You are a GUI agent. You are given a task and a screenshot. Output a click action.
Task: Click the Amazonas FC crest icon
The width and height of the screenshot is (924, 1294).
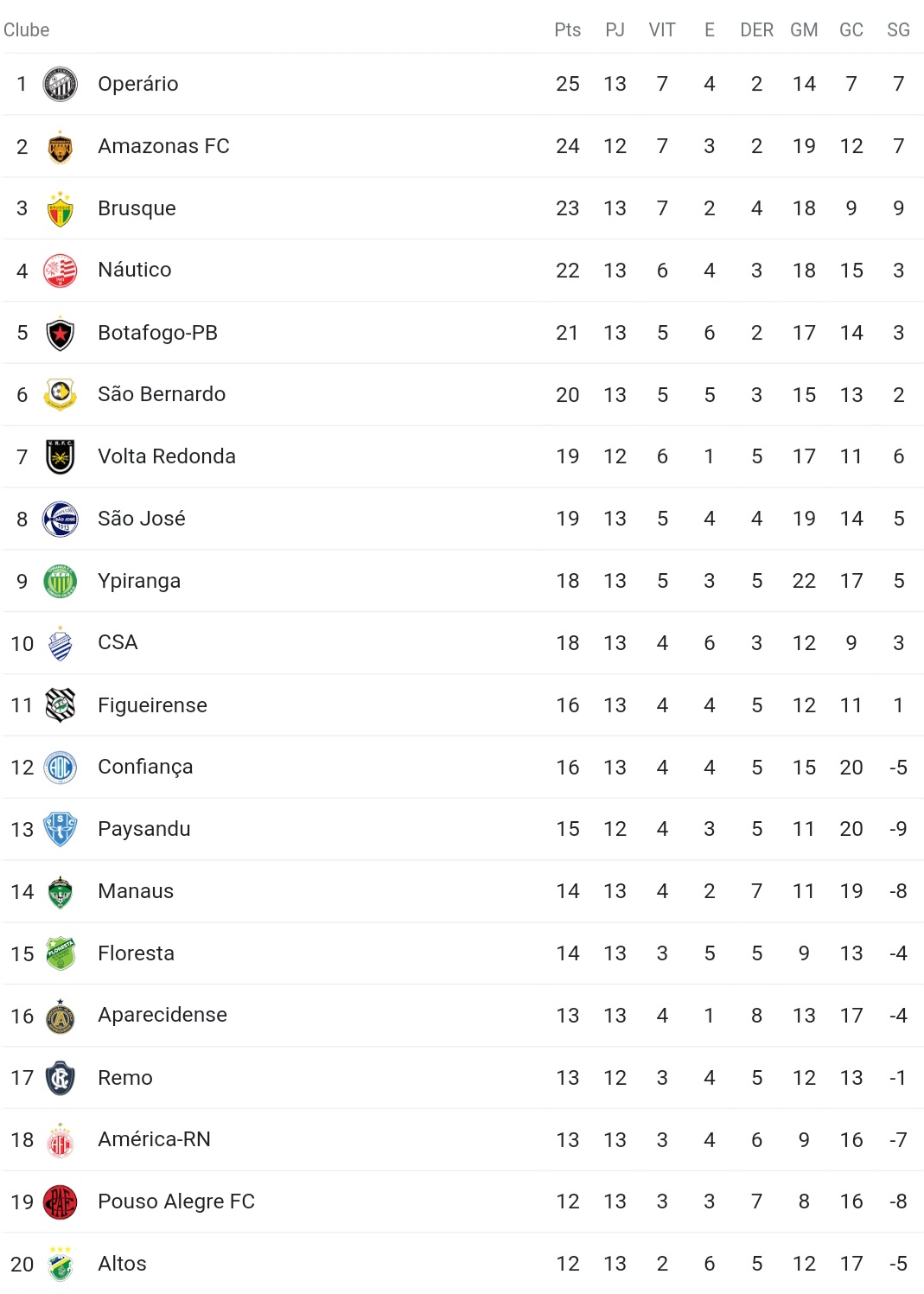61,146
